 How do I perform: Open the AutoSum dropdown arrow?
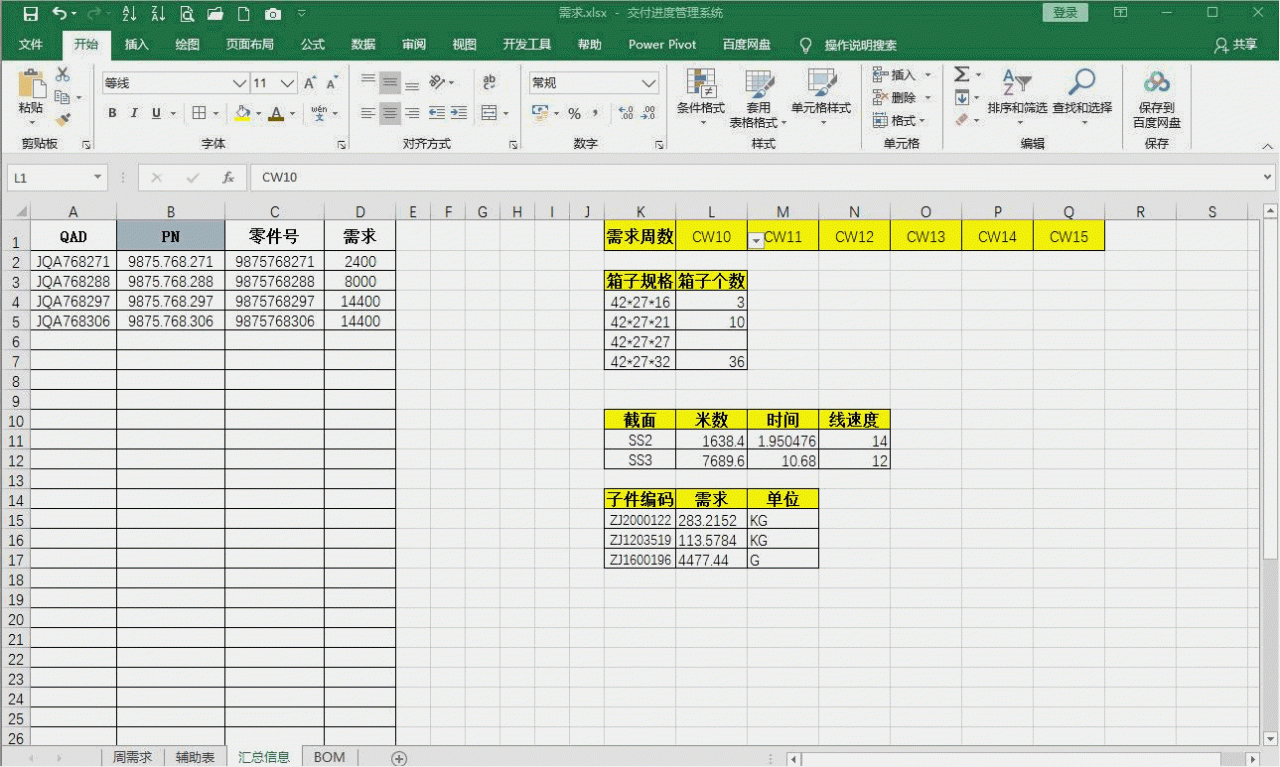point(979,75)
